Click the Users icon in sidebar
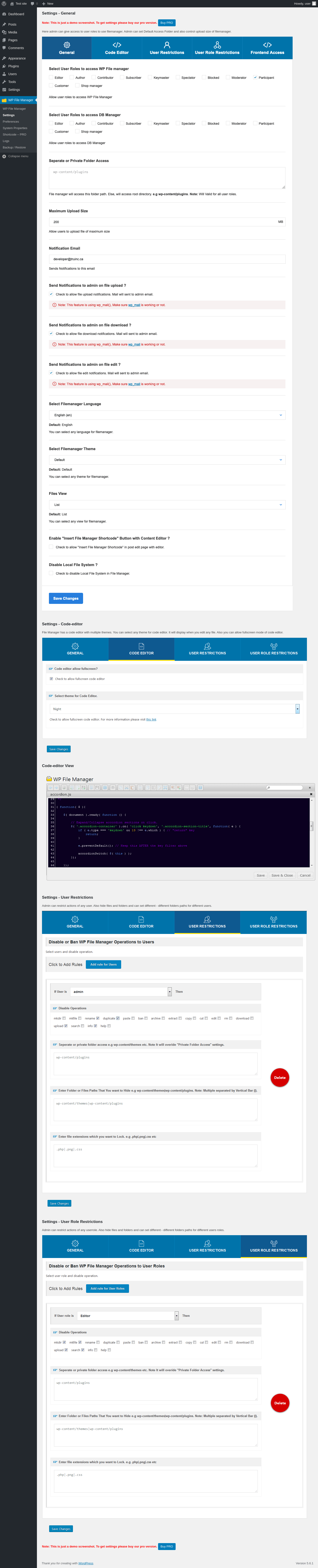 (x=4, y=74)
